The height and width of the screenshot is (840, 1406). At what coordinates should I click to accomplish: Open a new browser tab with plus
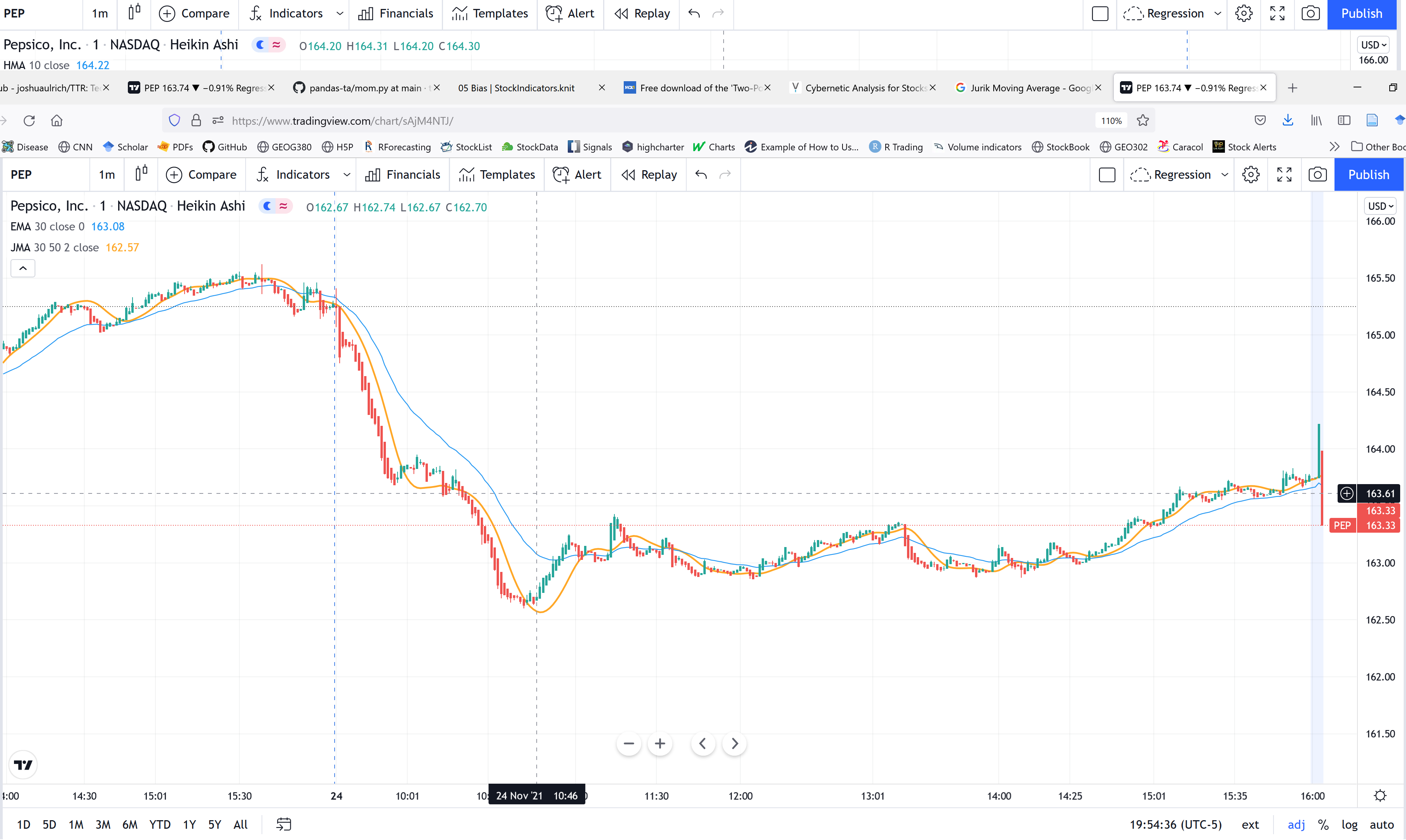pos(1292,88)
